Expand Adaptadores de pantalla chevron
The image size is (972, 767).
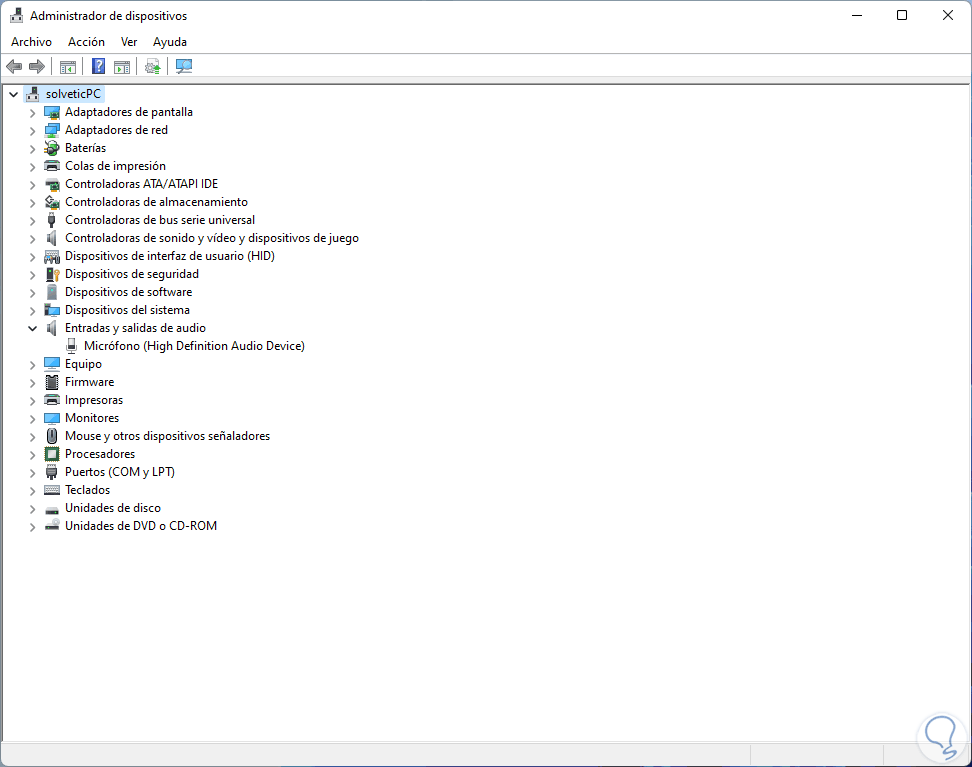pos(32,113)
